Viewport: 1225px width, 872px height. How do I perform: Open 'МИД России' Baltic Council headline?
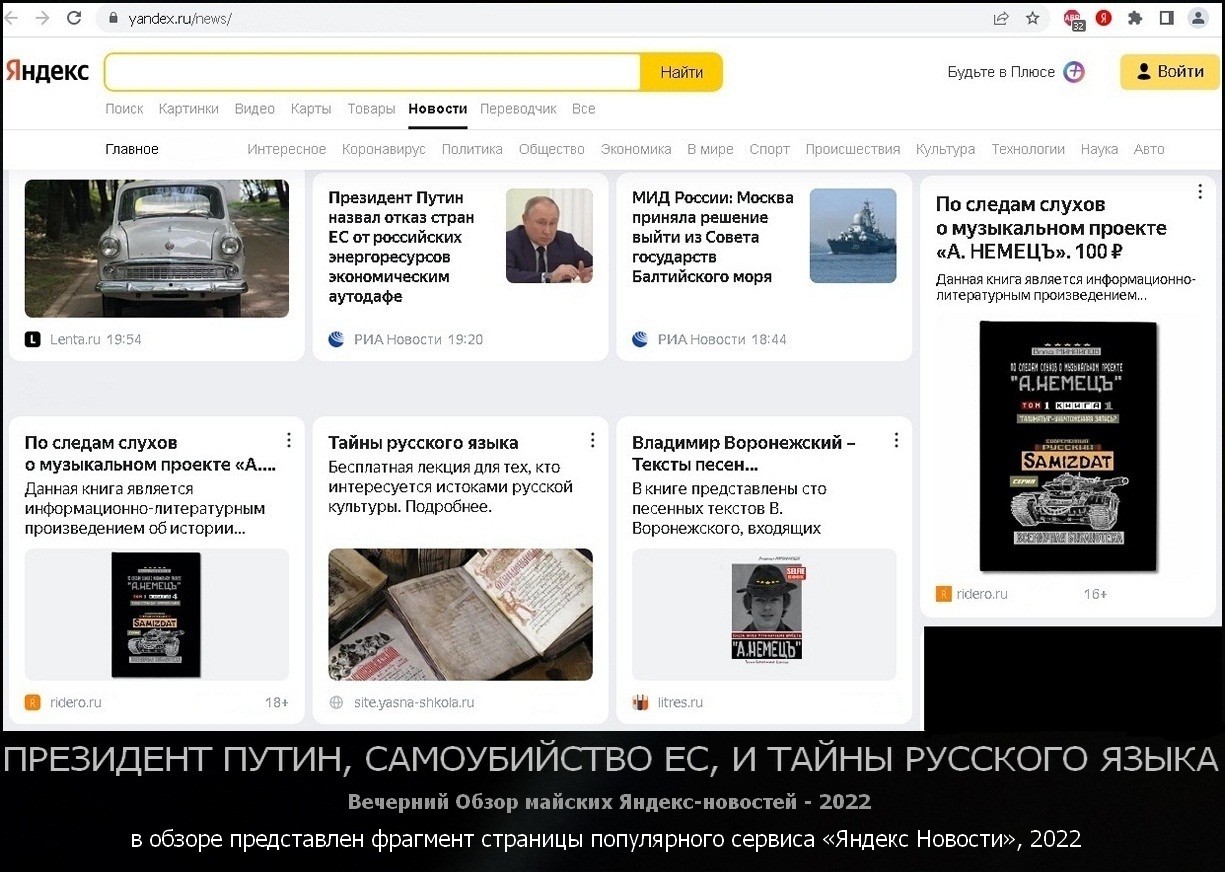tap(713, 237)
